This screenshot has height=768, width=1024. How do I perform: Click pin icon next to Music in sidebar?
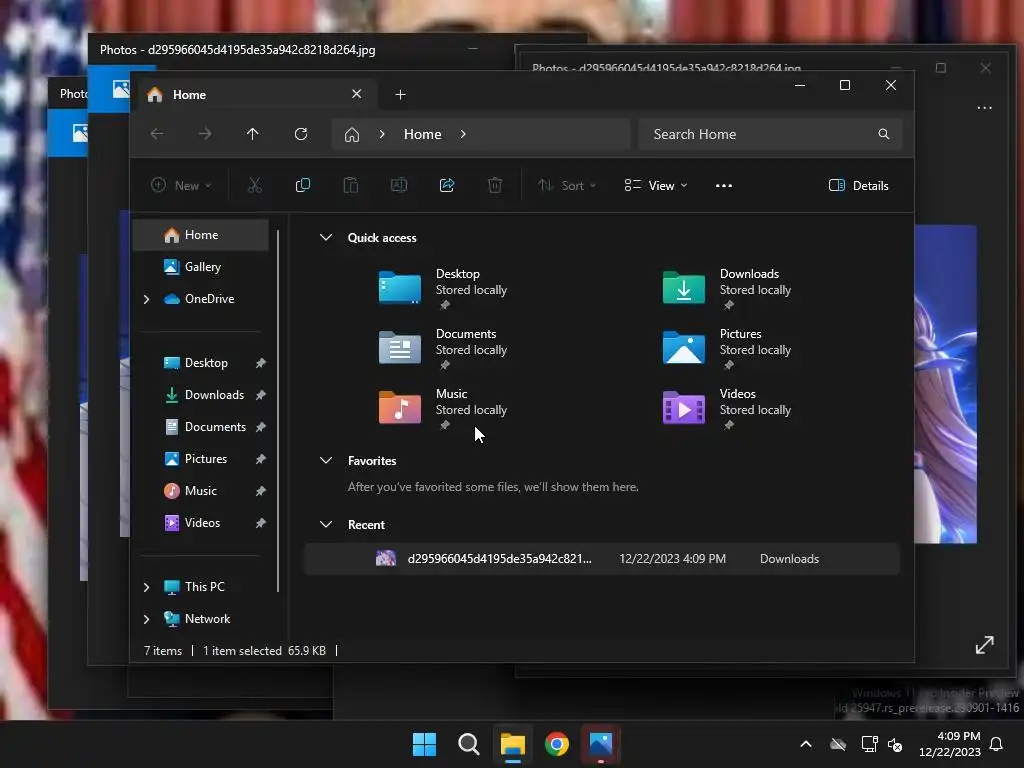(x=261, y=491)
